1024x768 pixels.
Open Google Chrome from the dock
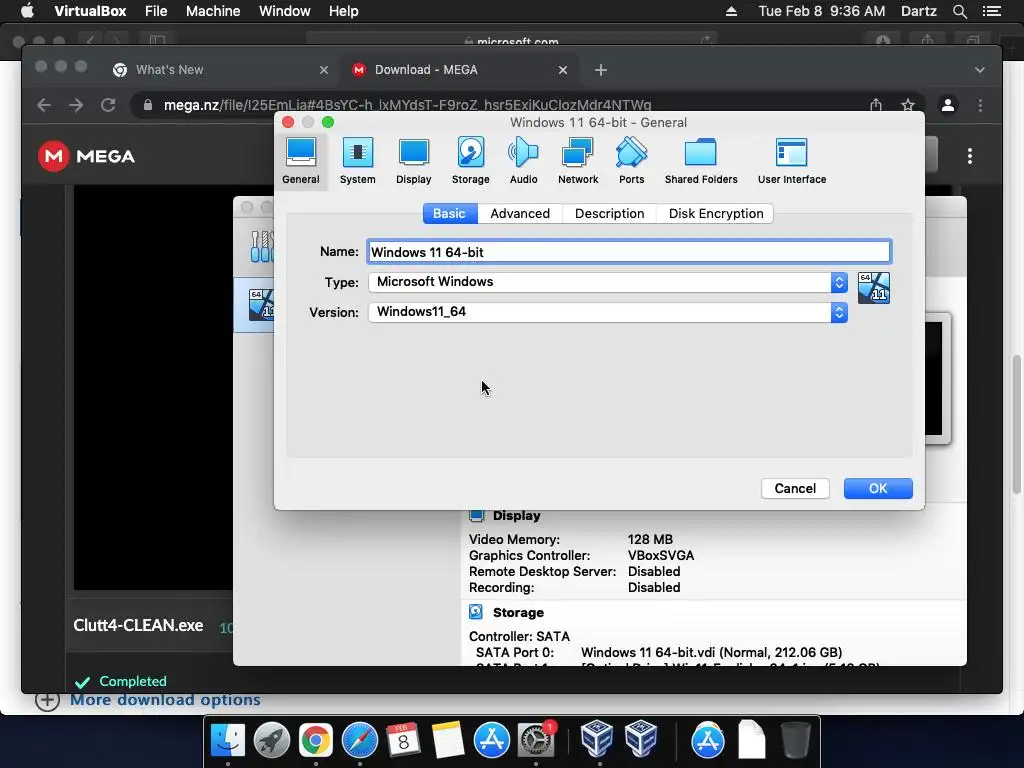tap(315, 741)
